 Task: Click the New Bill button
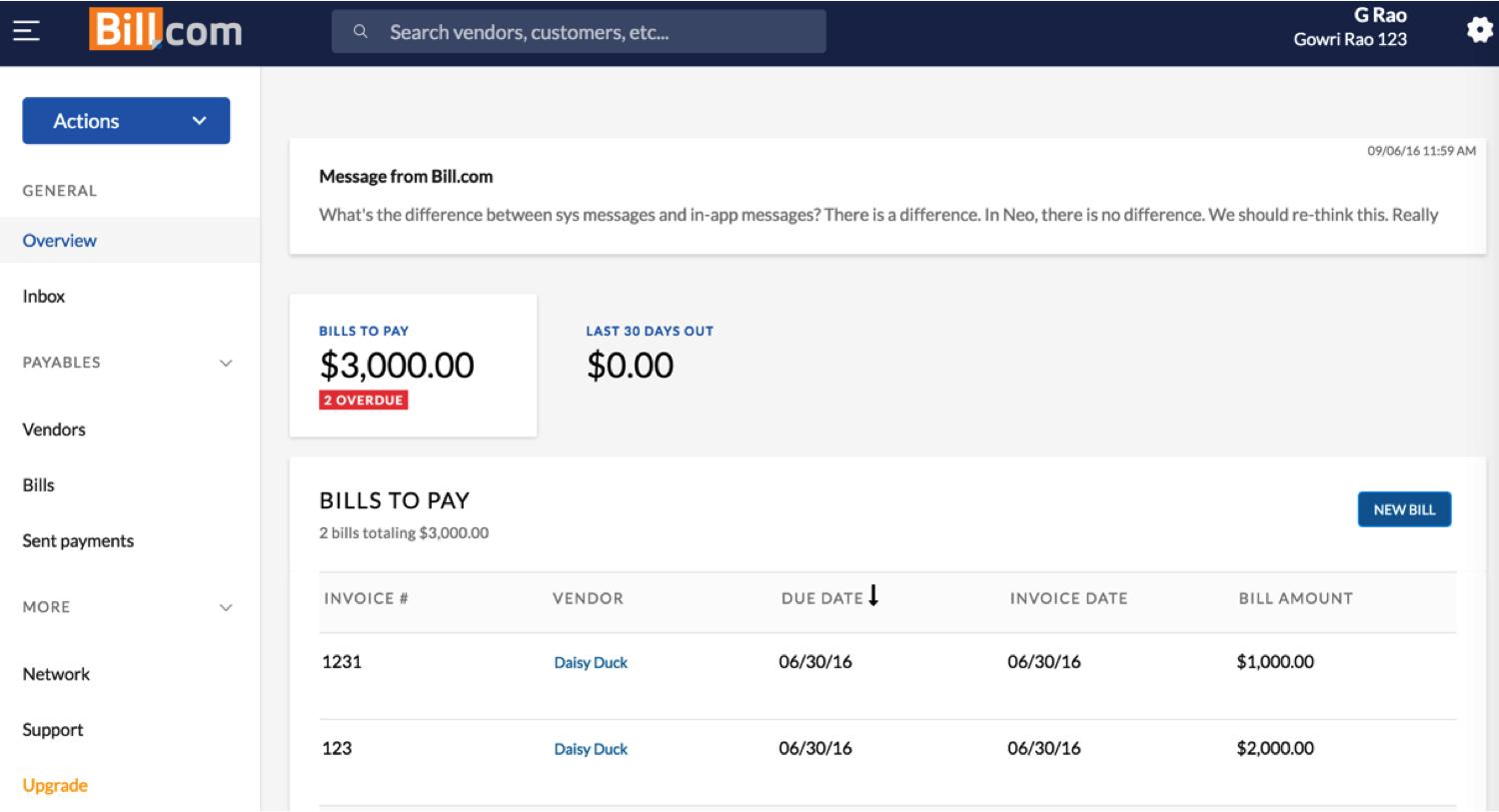(x=1403, y=509)
